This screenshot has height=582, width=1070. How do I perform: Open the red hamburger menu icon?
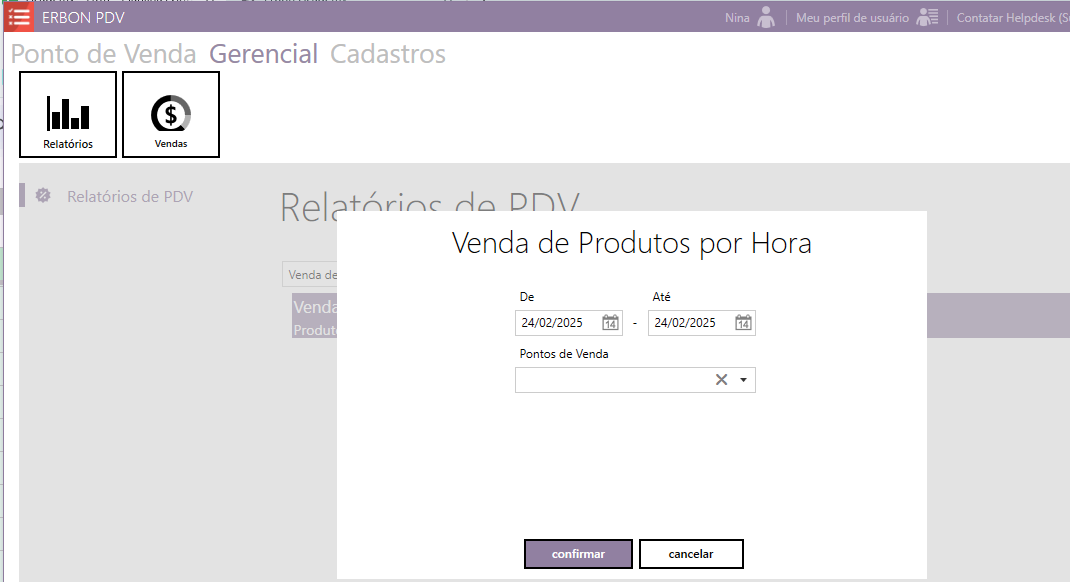click(19, 17)
